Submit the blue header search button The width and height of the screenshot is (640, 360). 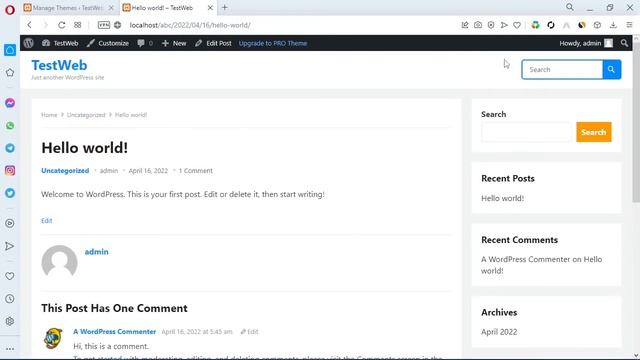[x=611, y=69]
